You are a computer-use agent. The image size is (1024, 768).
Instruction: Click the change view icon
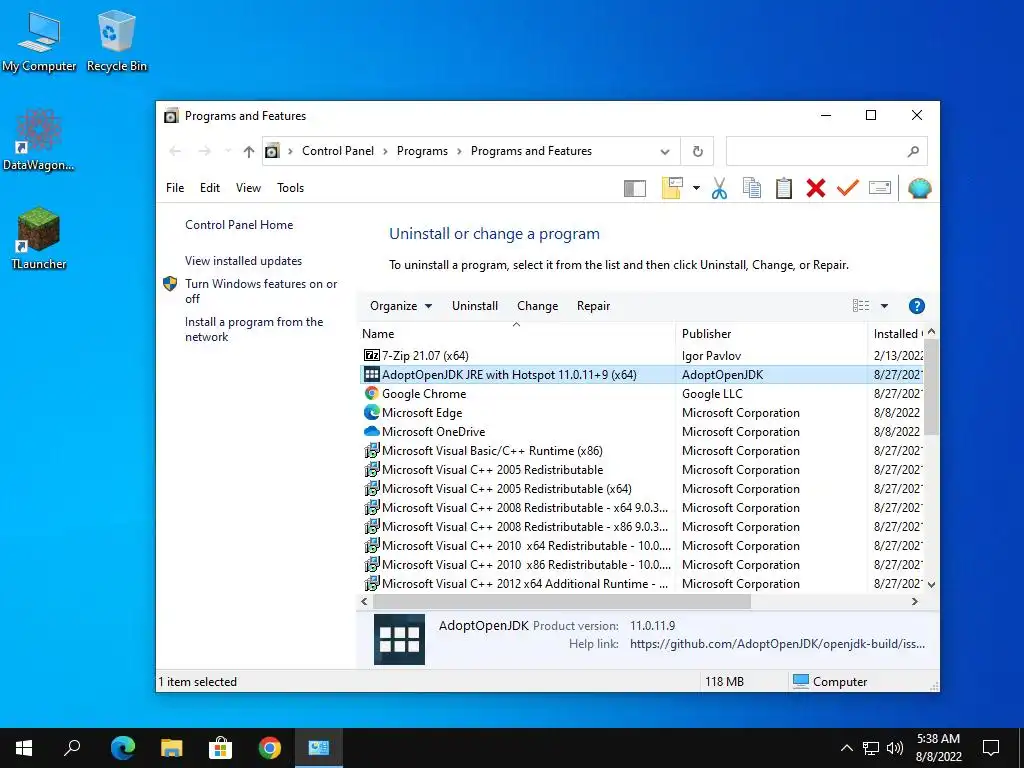click(861, 306)
